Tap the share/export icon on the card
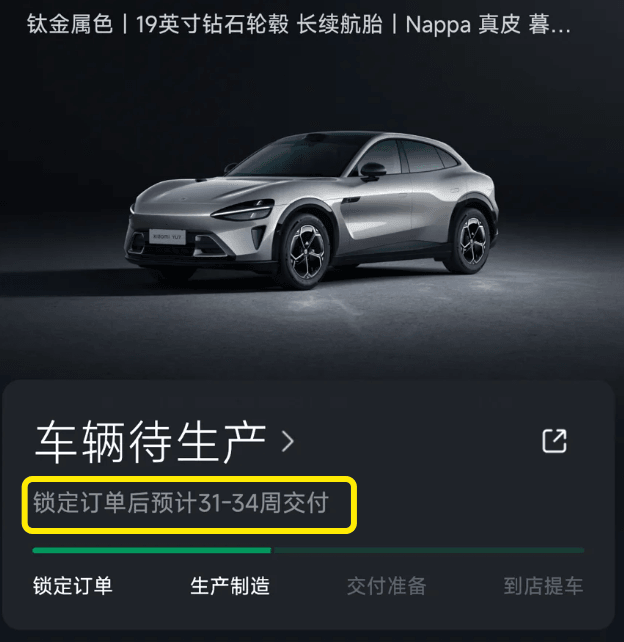 pyautogui.click(x=554, y=441)
